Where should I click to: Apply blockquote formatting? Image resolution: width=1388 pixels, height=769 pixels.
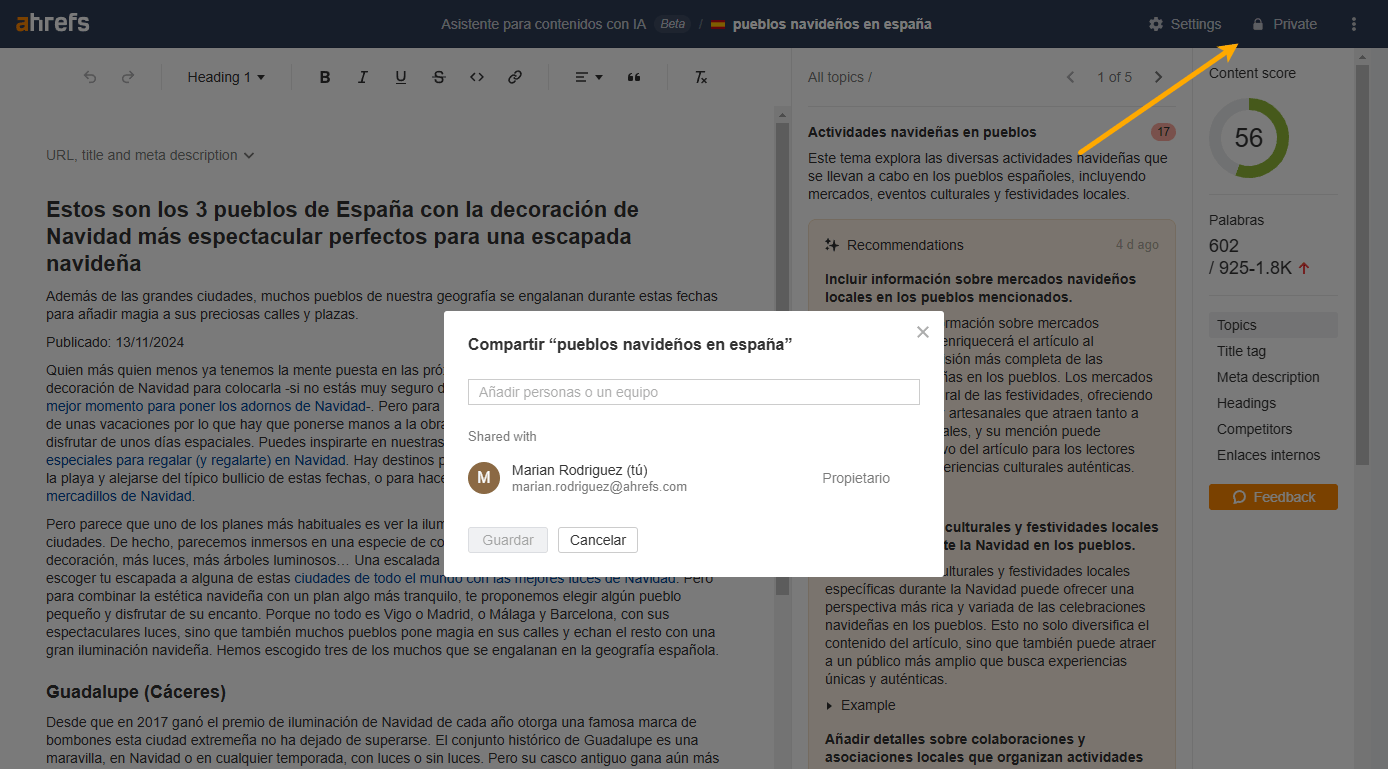pos(633,77)
